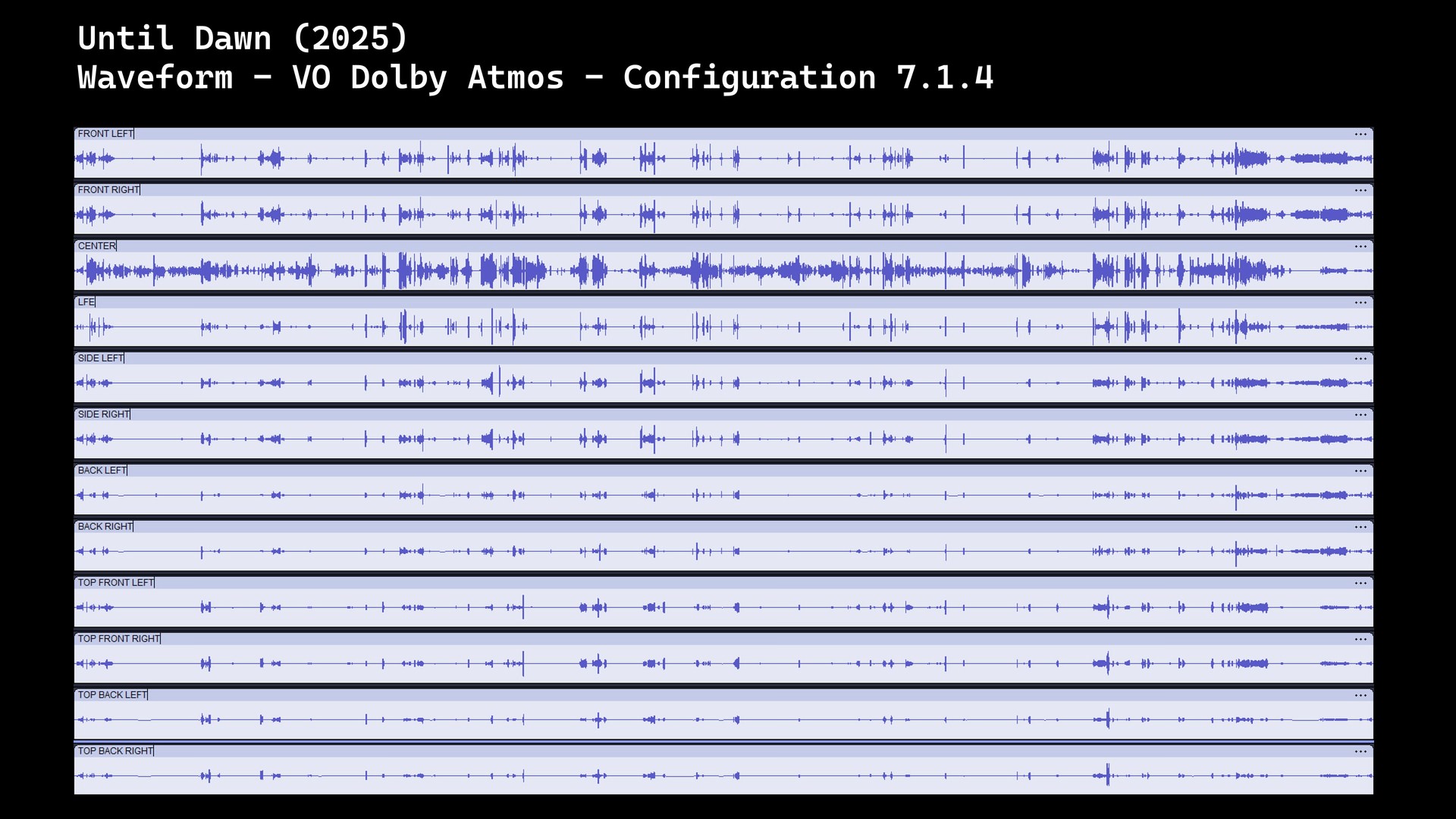Click inside the TOP FRONT LEFT waveform
This screenshot has height=819, width=1456.
(723, 607)
